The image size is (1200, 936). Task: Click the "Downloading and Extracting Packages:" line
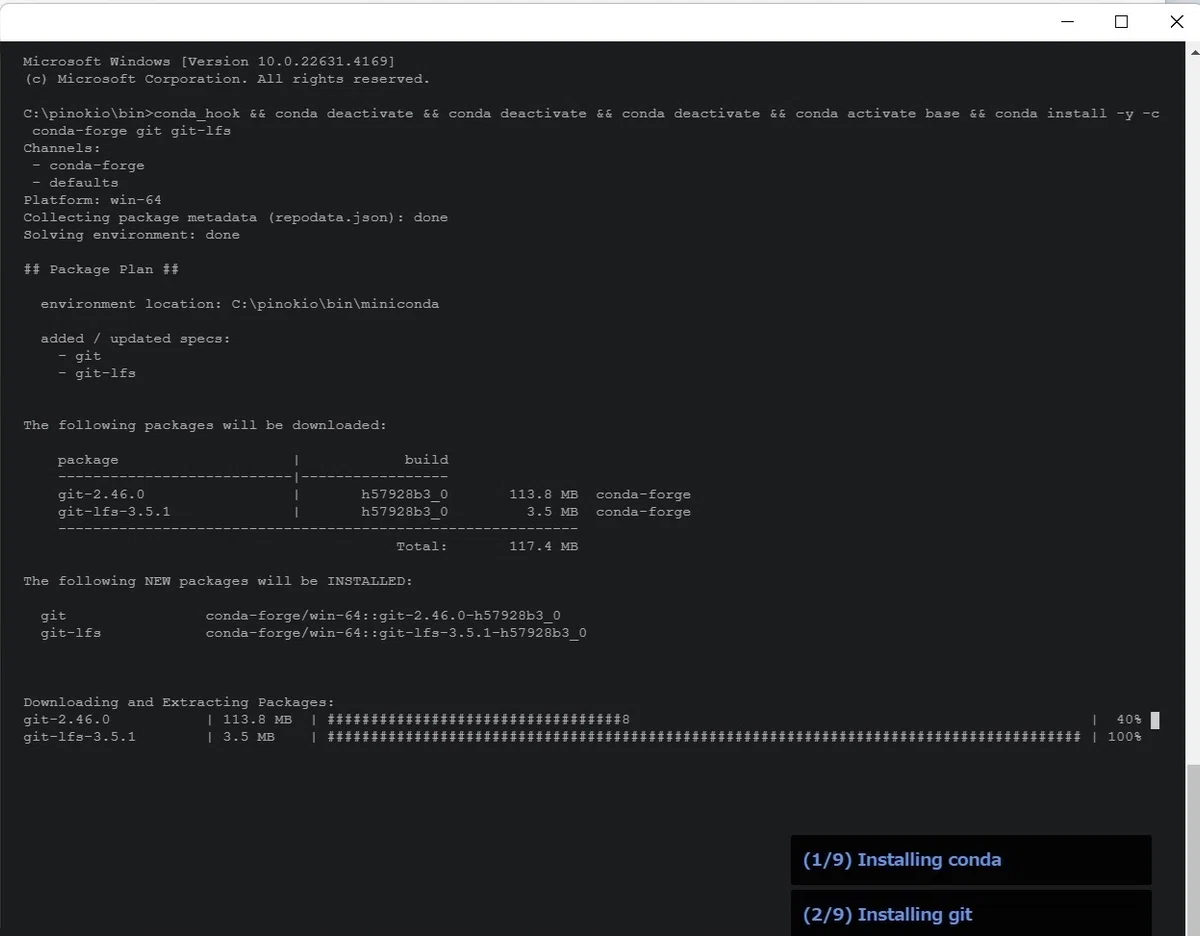(x=179, y=703)
